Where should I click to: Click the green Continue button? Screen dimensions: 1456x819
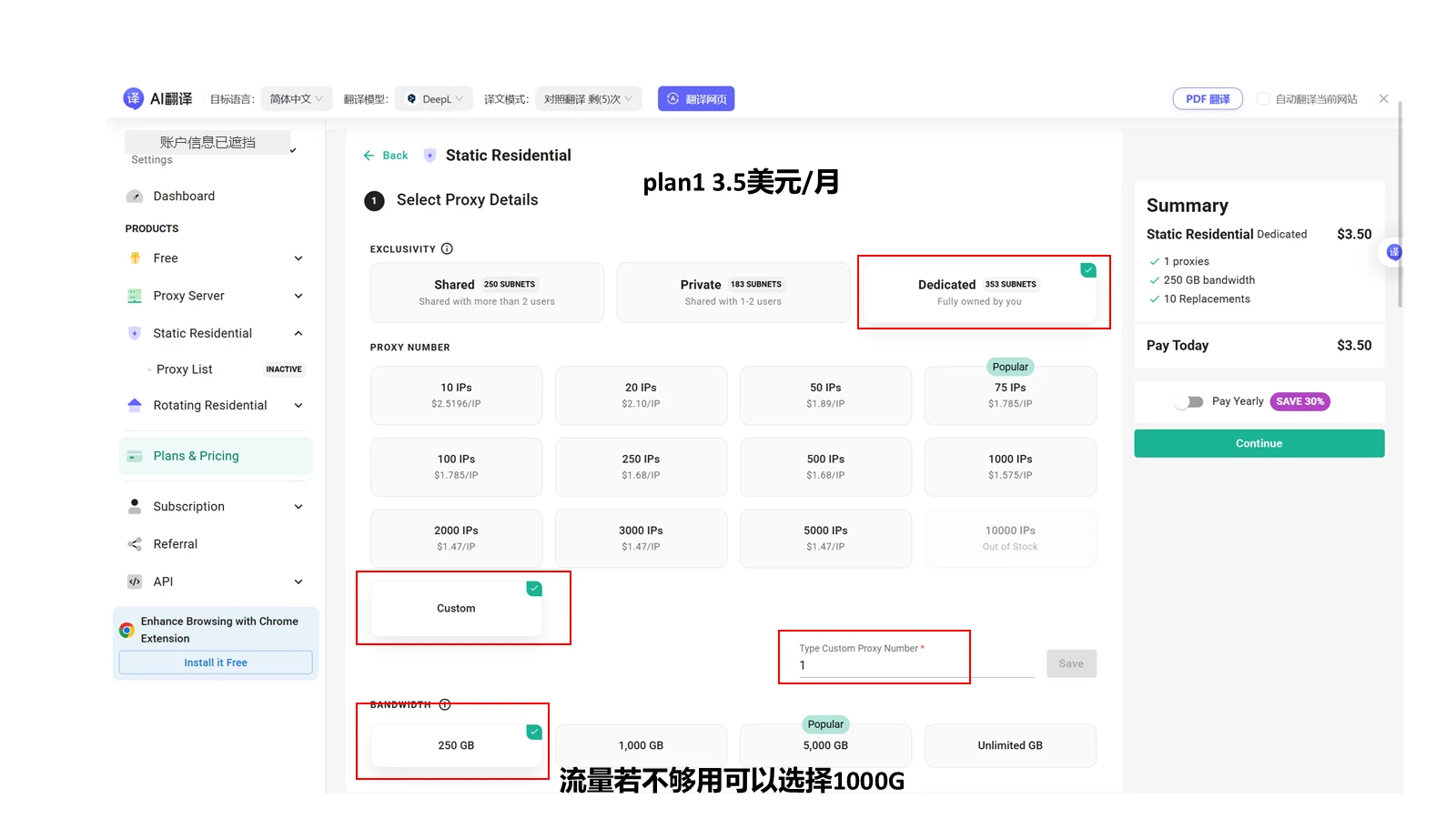pos(1259,443)
